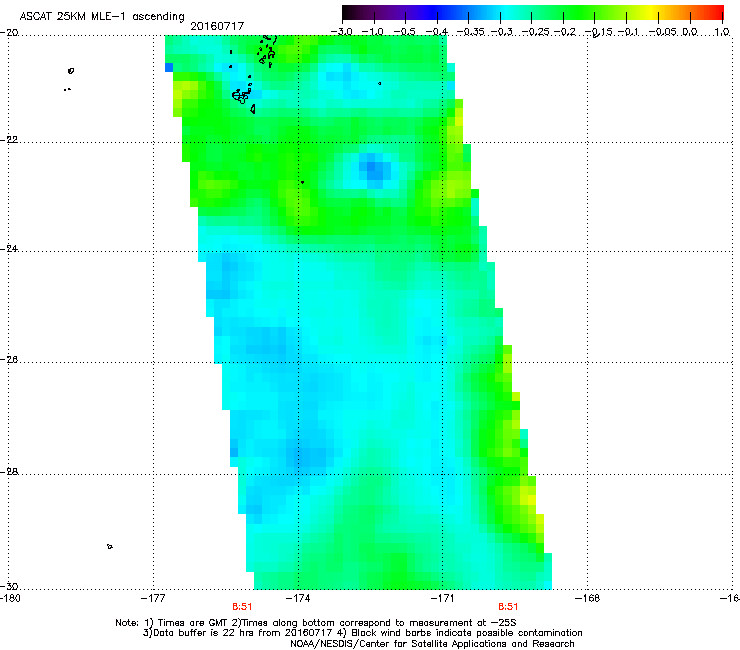
Task: Select the -0.25 color bar value
Action: pyautogui.click(x=535, y=32)
